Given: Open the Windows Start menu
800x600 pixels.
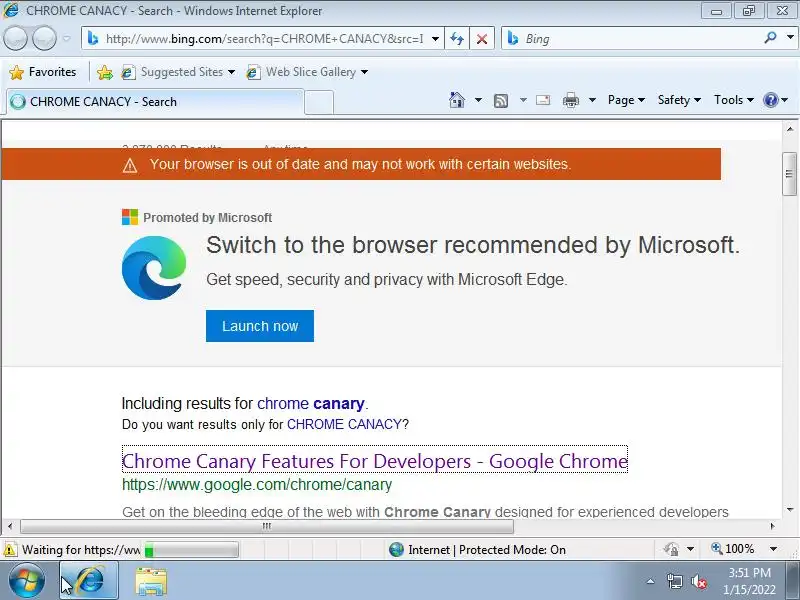Looking at the screenshot, I should (x=27, y=581).
